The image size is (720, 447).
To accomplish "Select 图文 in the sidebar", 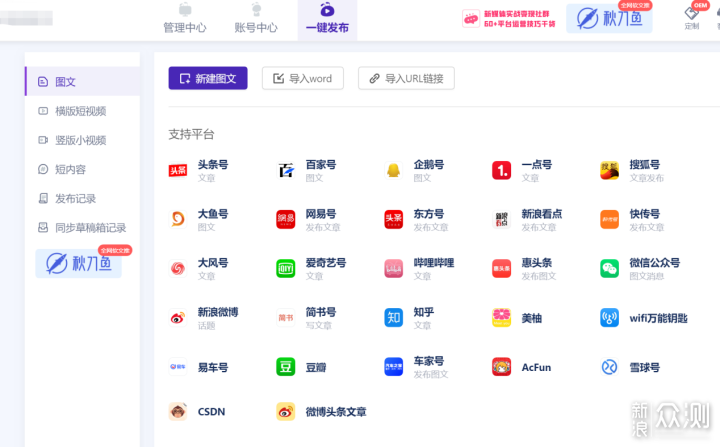I will (x=83, y=81).
